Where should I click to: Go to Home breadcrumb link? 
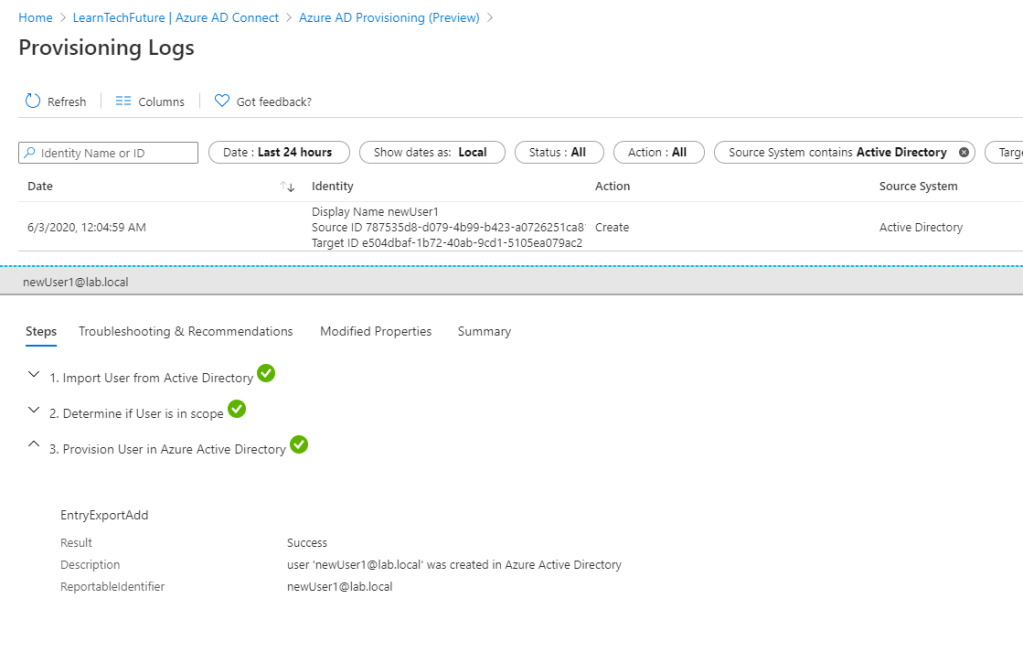click(x=36, y=18)
